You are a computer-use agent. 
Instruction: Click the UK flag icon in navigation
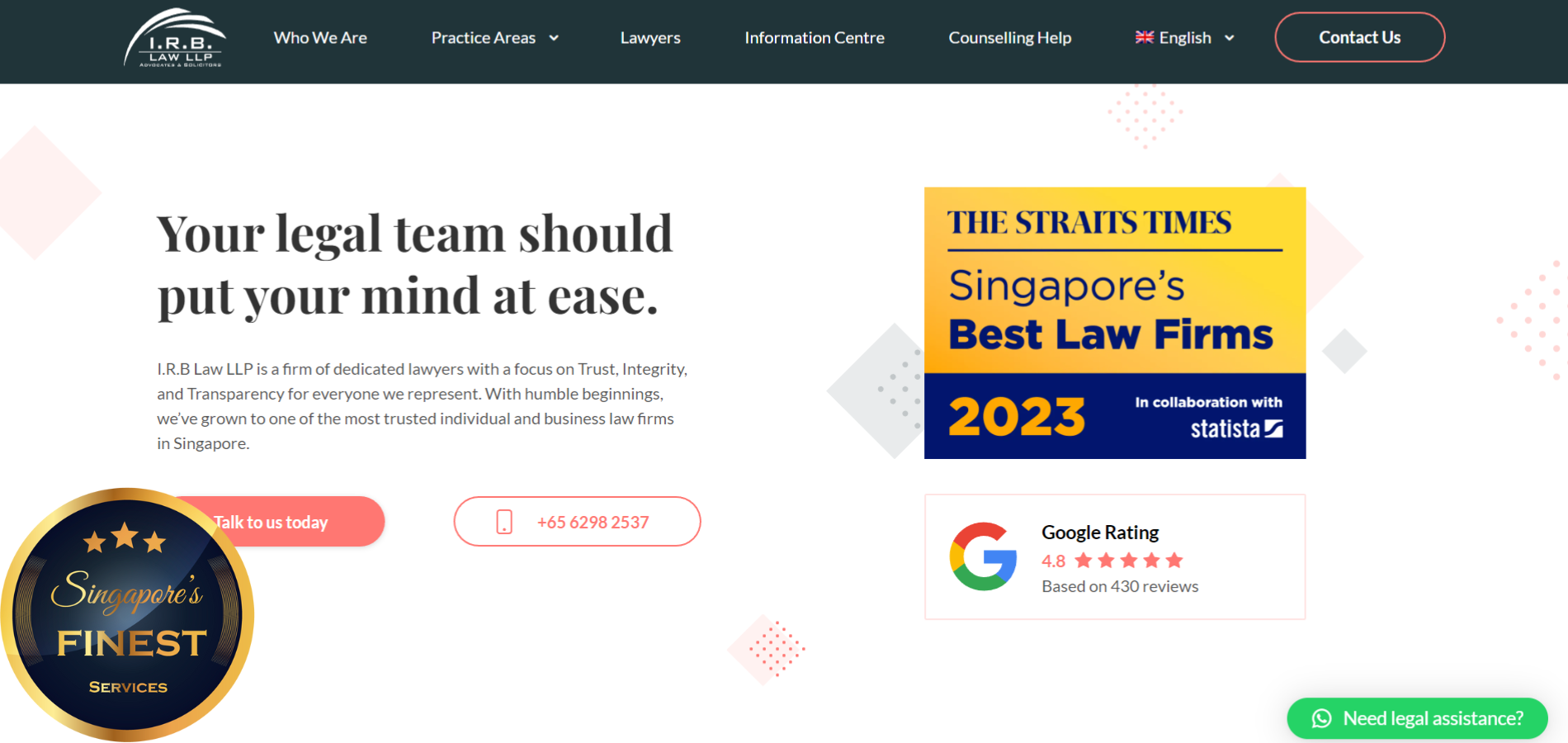[x=1144, y=37]
